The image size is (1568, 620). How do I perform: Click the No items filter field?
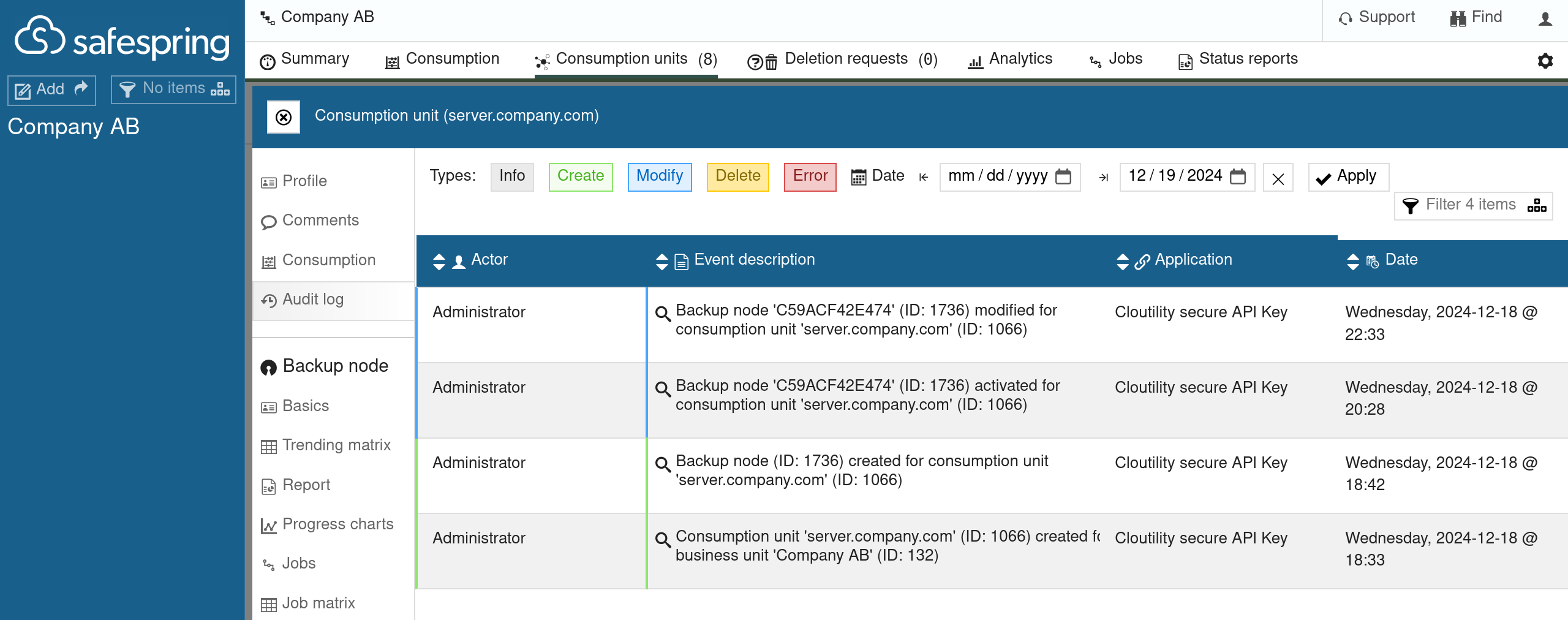[x=173, y=89]
